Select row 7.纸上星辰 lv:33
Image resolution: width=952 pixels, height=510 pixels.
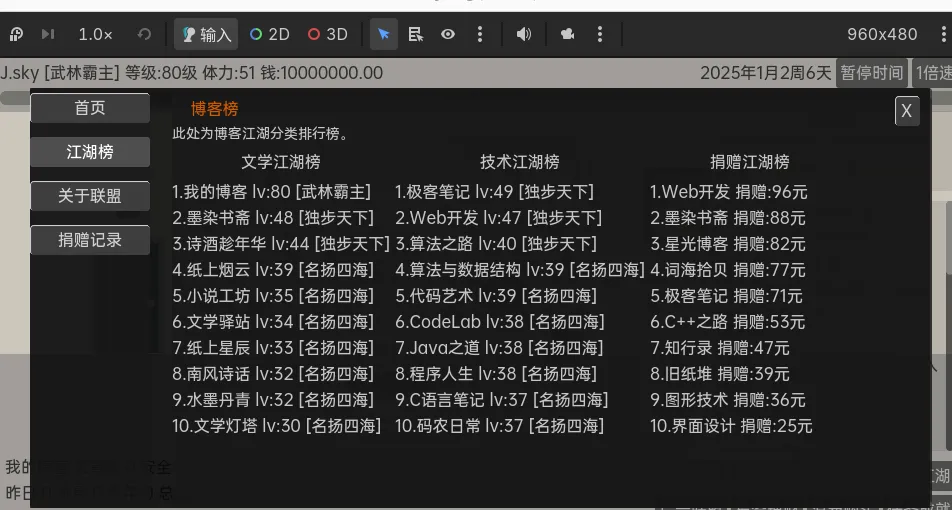(273, 348)
